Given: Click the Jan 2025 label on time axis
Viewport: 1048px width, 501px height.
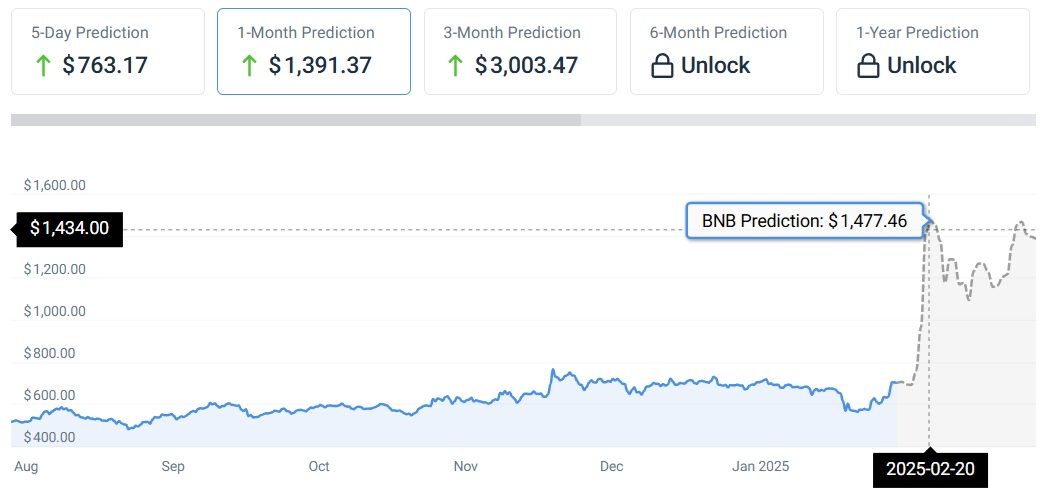Looking at the screenshot, I should point(761,467).
